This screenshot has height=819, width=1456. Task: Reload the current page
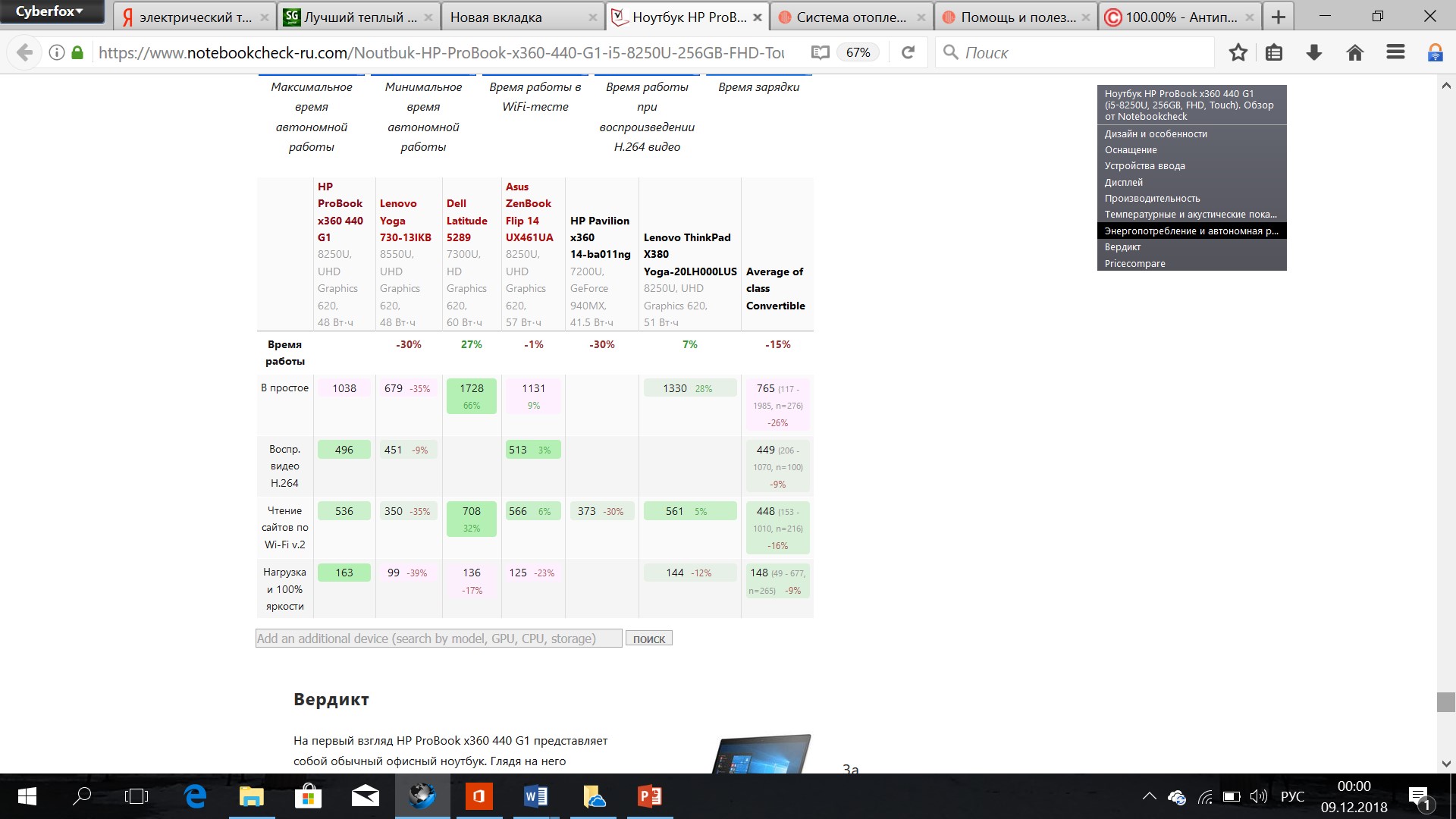point(908,52)
